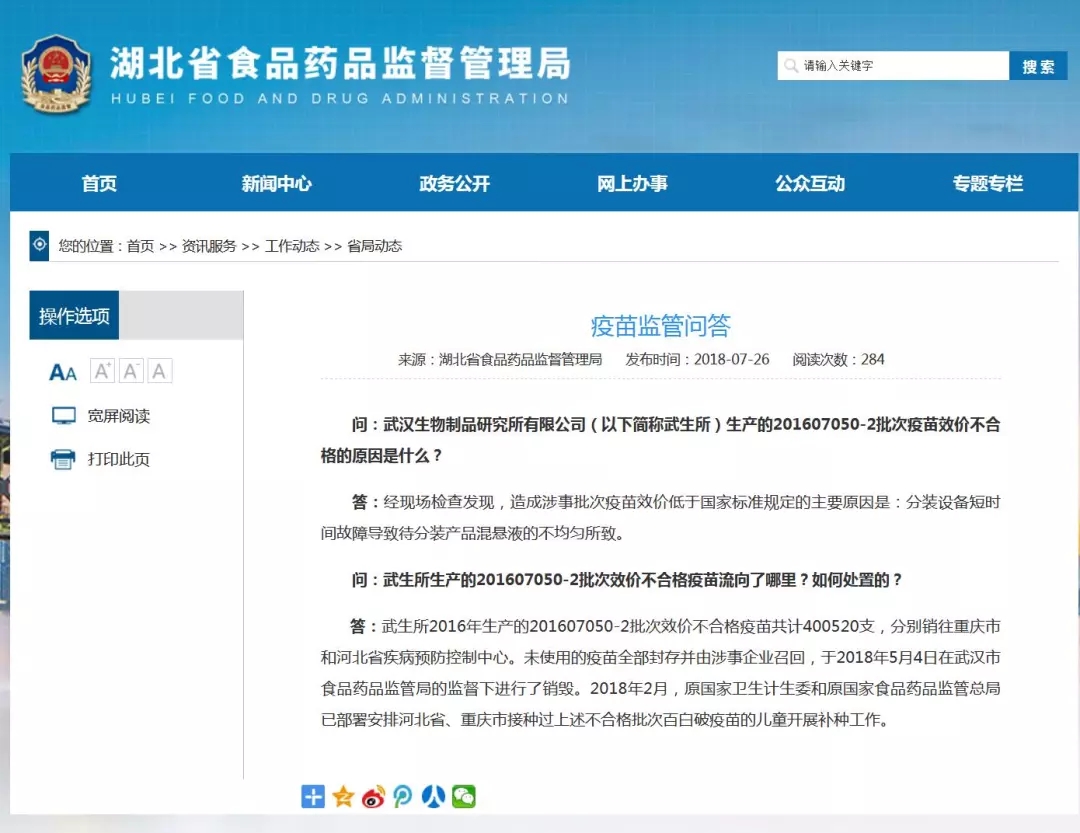Open breadcrumb link 资讯服务
Screen dimensions: 1080x833
click(209, 246)
